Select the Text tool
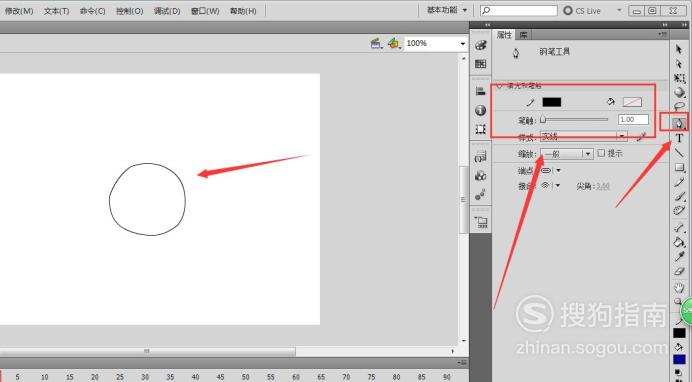This screenshot has height=382, width=692. point(679,138)
